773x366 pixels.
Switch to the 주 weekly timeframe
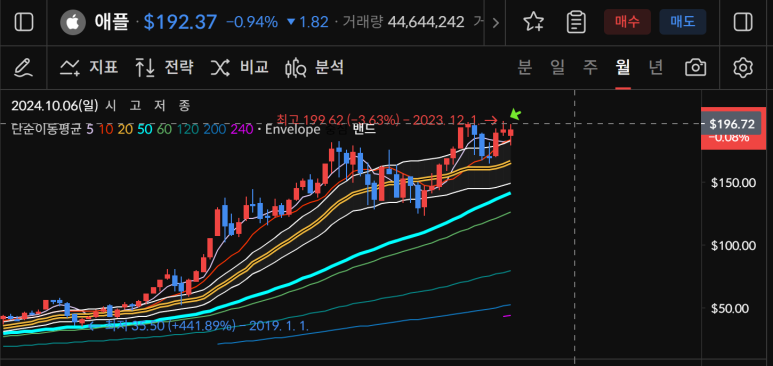[590, 67]
